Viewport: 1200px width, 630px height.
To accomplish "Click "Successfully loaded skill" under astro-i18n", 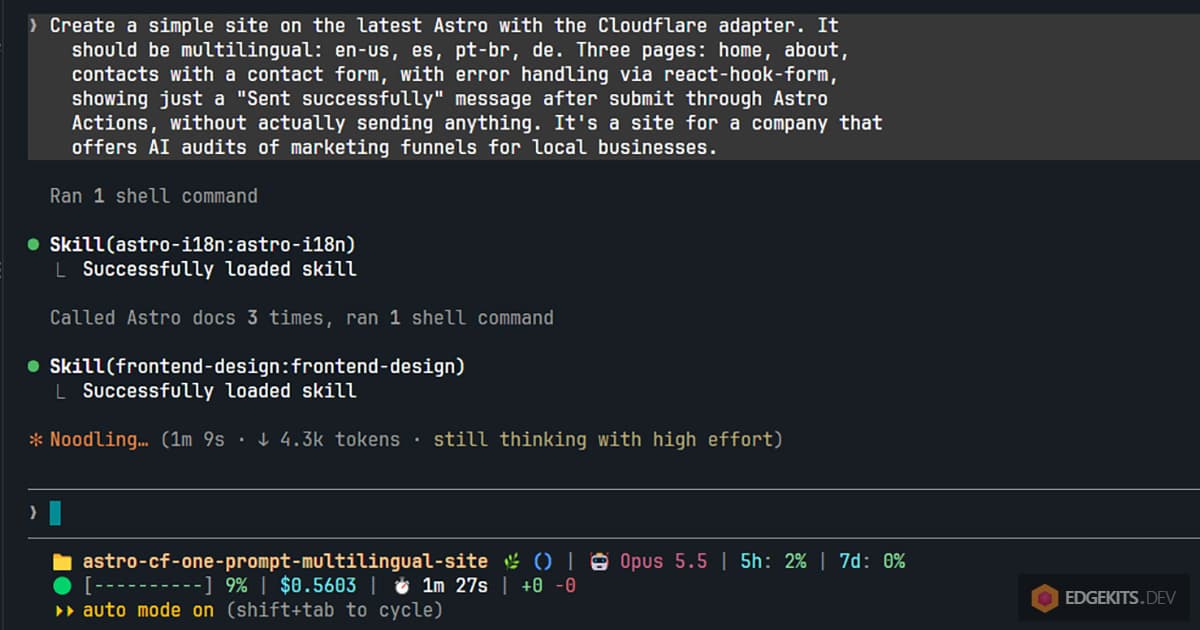I will click(219, 269).
